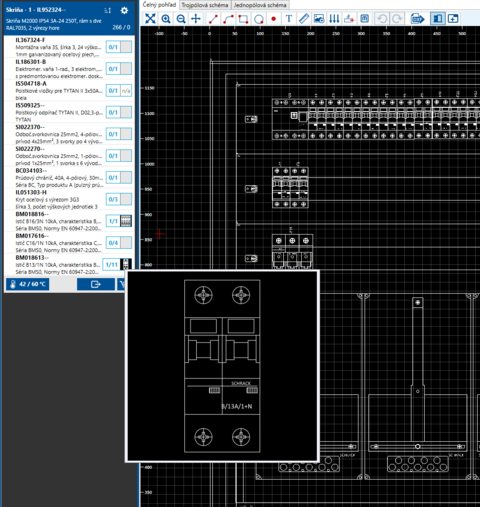Toggle the split side panel view button
This screenshot has height=507, width=480.
(437, 19)
